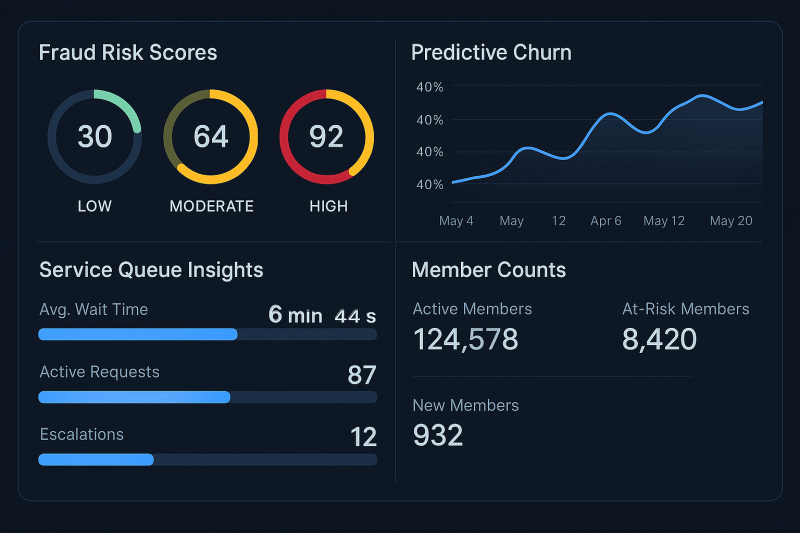Click the Member Counts heading
The height and width of the screenshot is (533, 800).
click(489, 270)
